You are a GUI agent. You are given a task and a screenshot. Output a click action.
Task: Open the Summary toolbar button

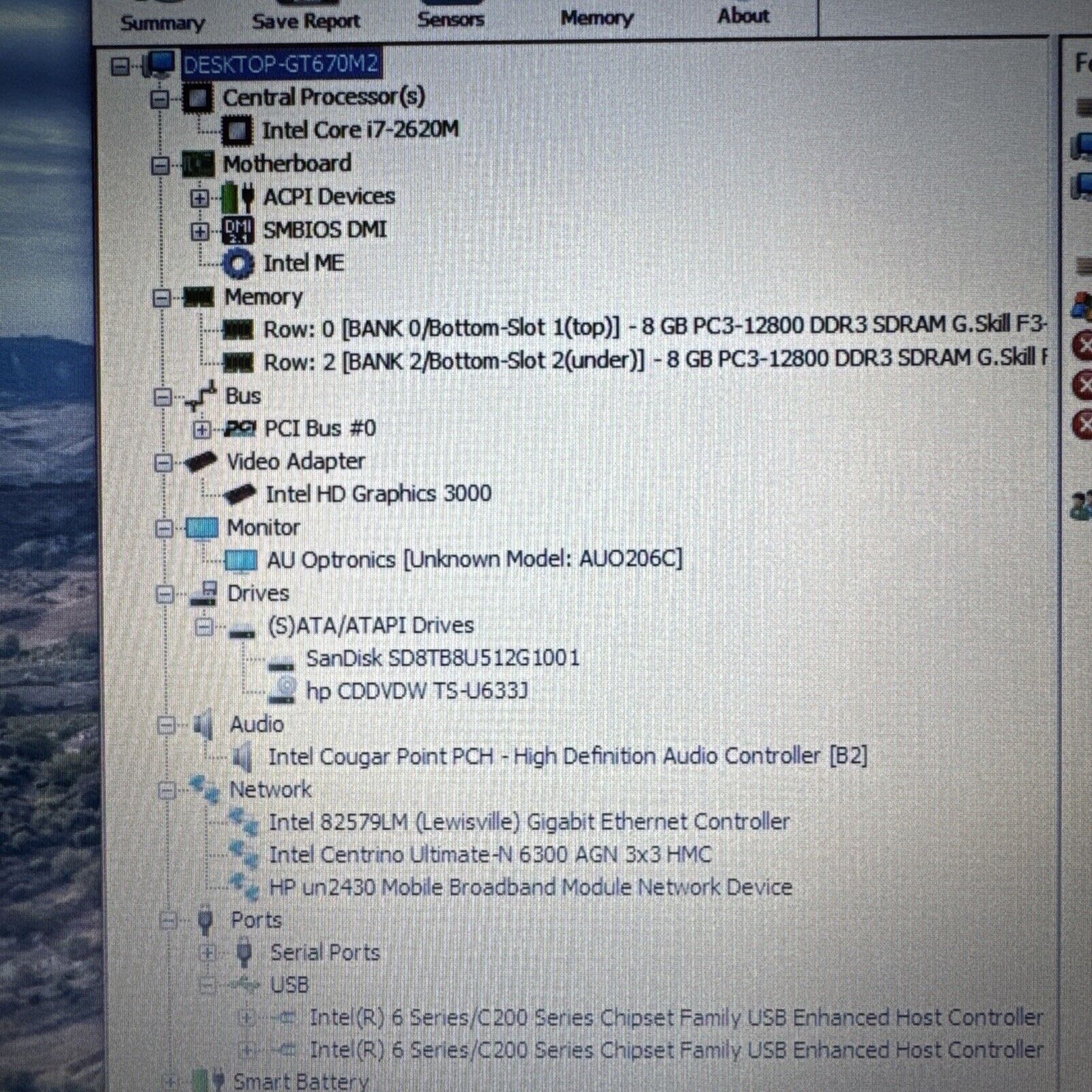point(162,22)
